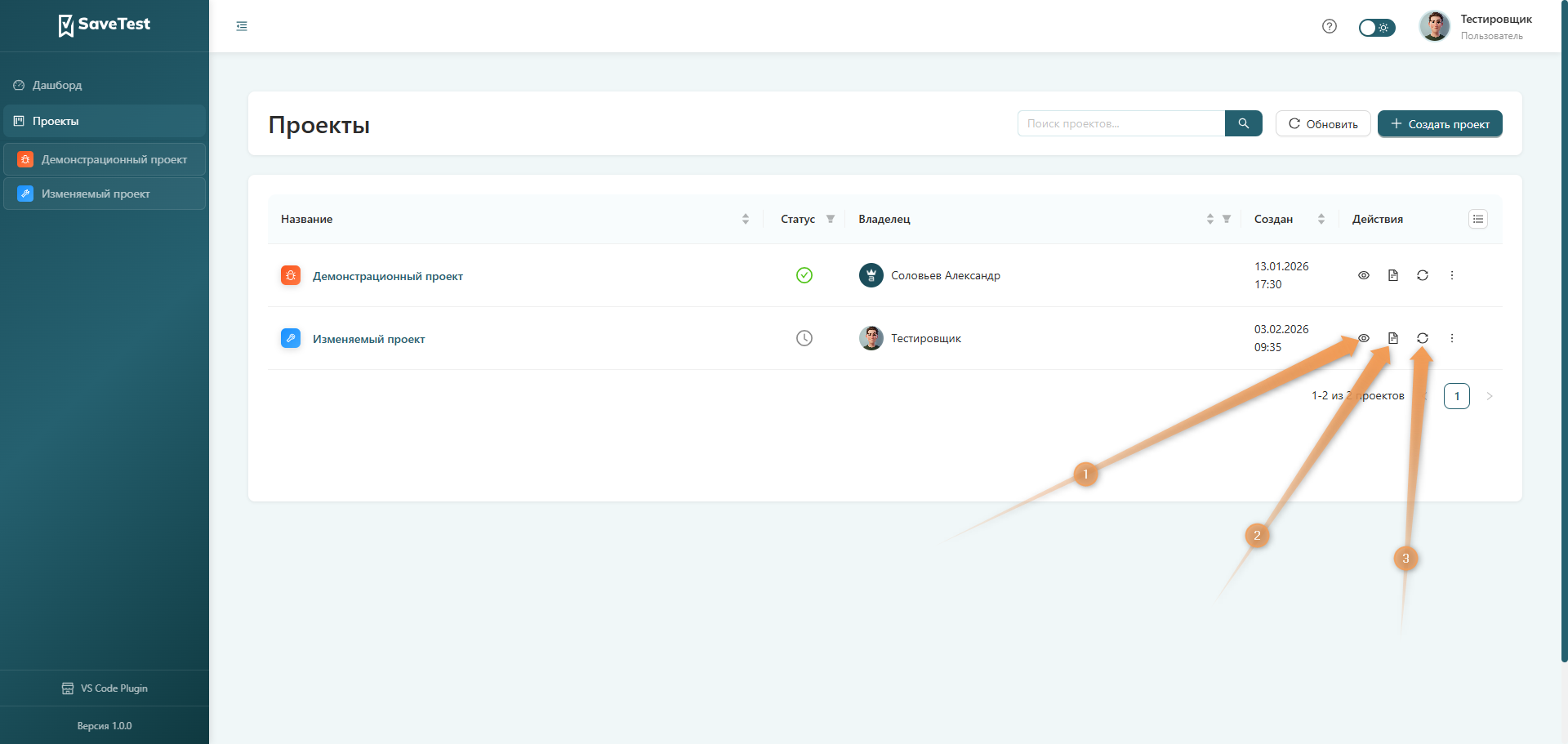
Task: Open the Статус column filter
Action: click(831, 219)
